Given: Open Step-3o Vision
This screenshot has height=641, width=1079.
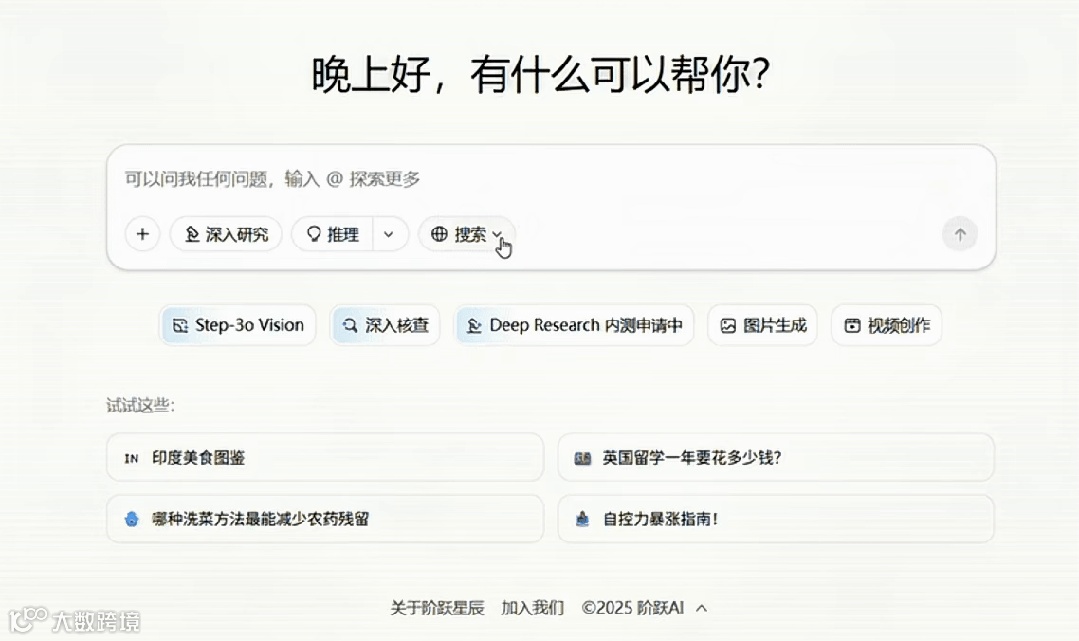Looking at the screenshot, I should (237, 324).
